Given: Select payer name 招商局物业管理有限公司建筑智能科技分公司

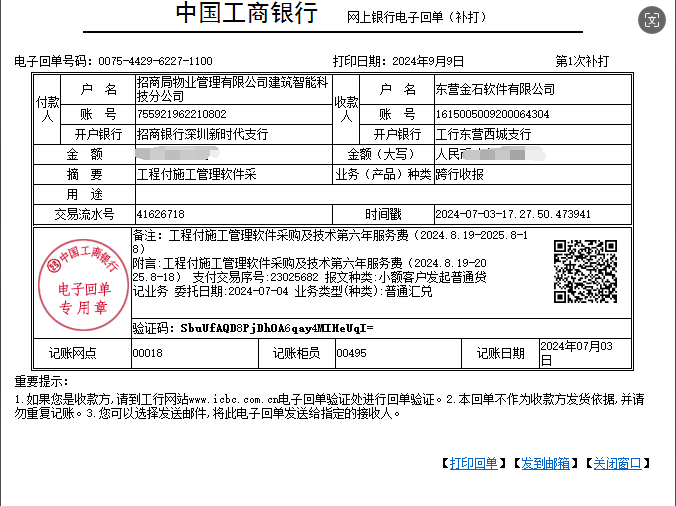Looking at the screenshot, I should coord(233,89).
